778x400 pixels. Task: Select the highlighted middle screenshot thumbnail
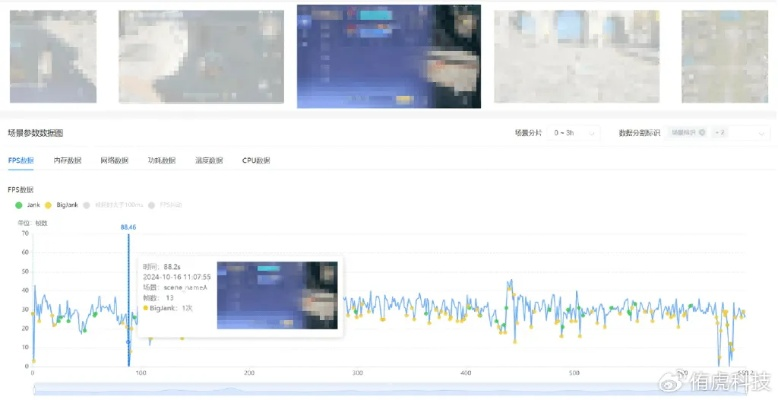tap(389, 56)
